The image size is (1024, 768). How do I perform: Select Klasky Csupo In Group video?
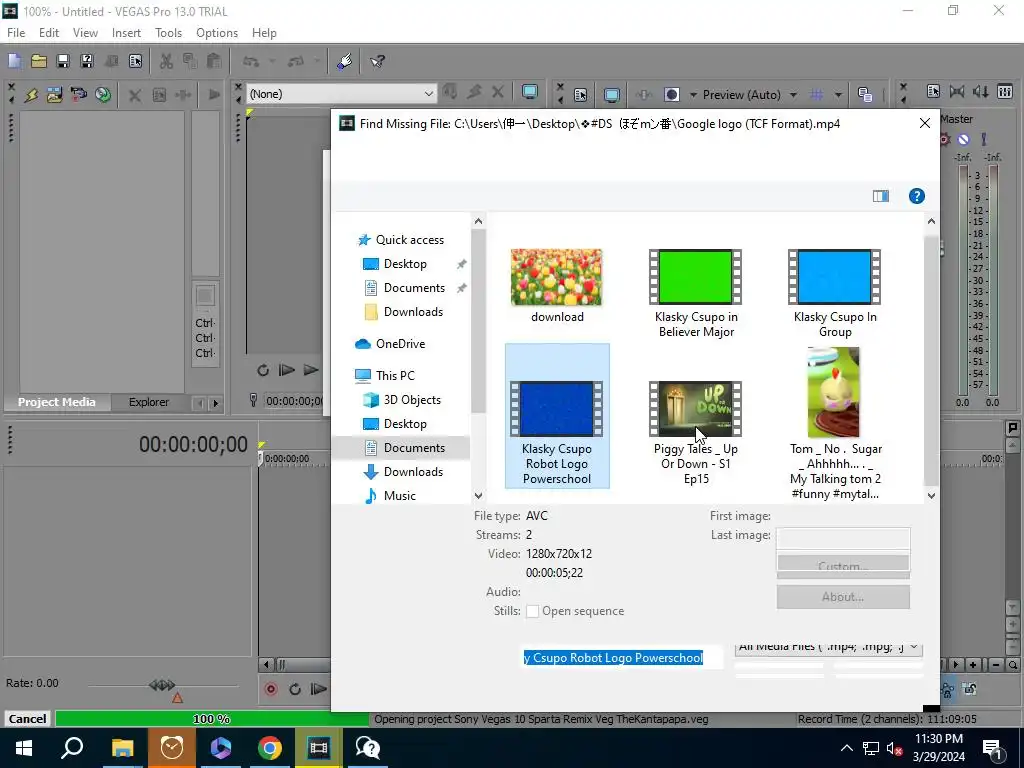point(835,293)
